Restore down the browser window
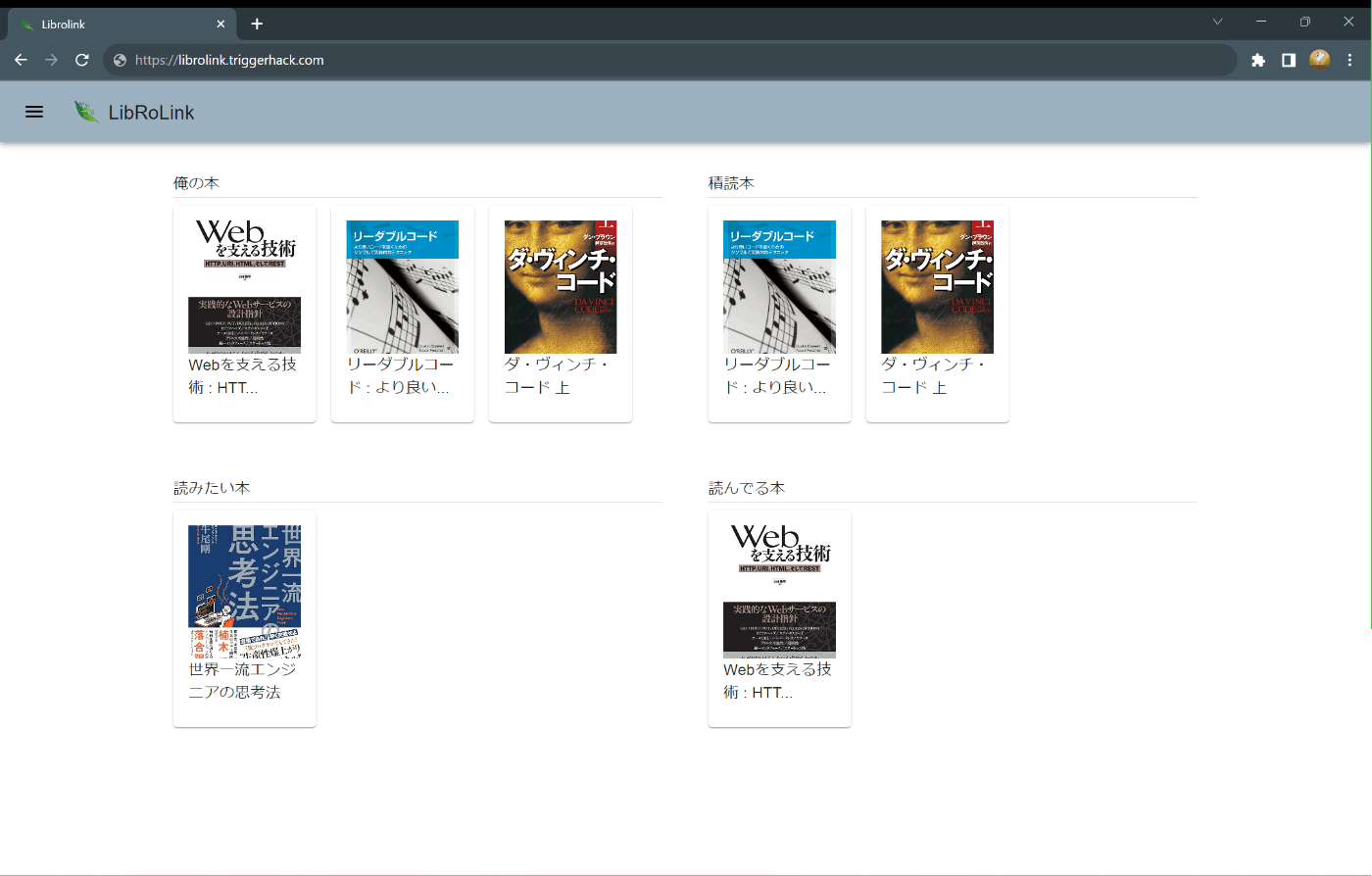The height and width of the screenshot is (876, 1372). (1305, 22)
